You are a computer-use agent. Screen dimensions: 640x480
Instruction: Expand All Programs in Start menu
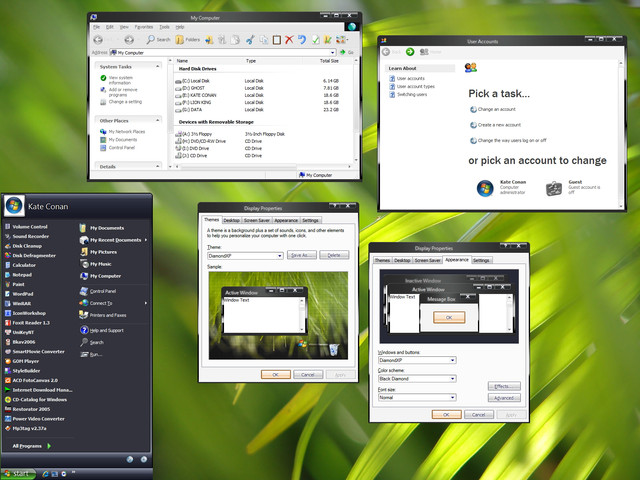tap(31, 446)
